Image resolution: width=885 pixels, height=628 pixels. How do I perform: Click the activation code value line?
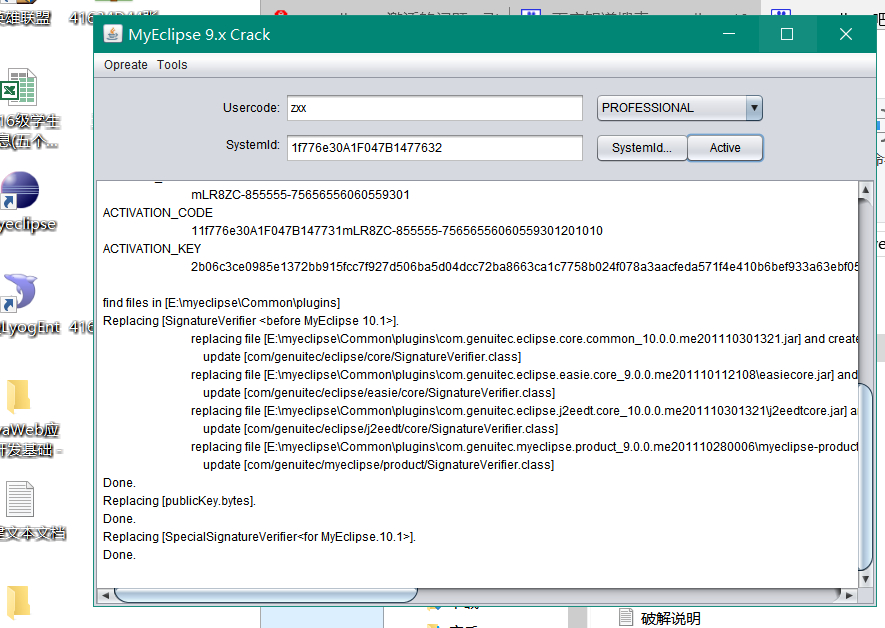pyautogui.click(x=397, y=231)
